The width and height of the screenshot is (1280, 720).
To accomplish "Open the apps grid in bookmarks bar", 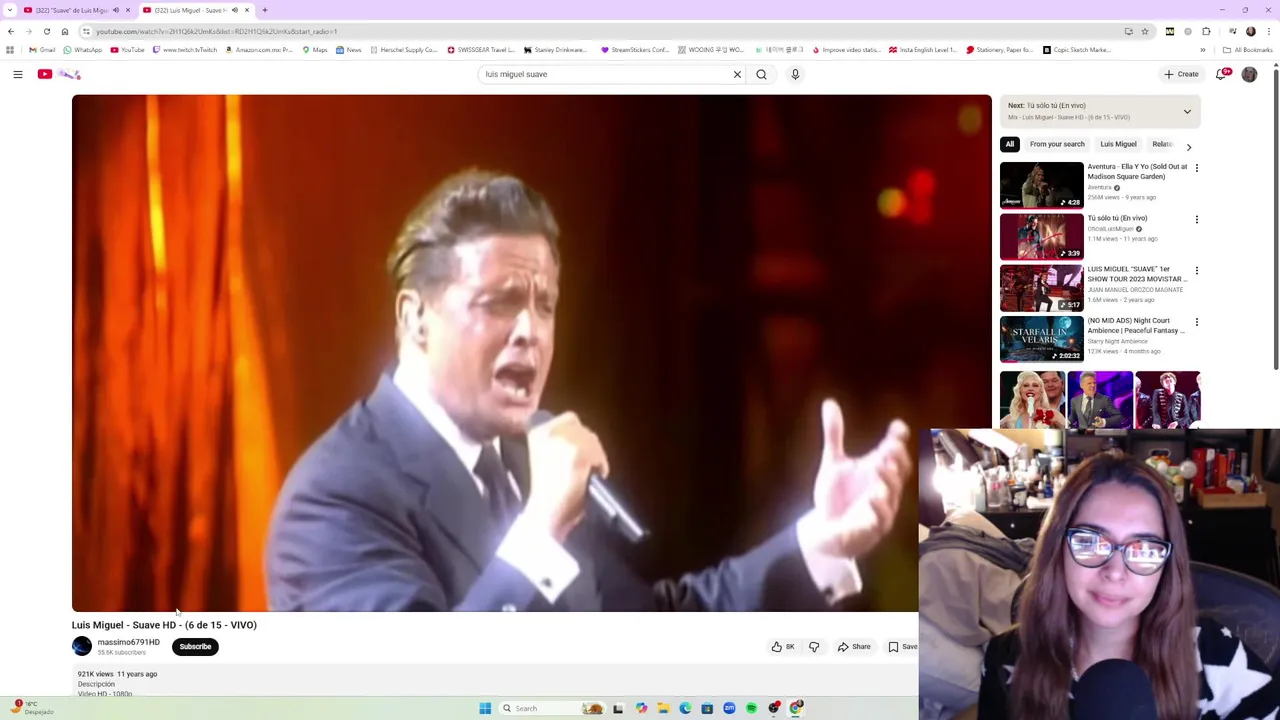I will (x=10, y=50).
